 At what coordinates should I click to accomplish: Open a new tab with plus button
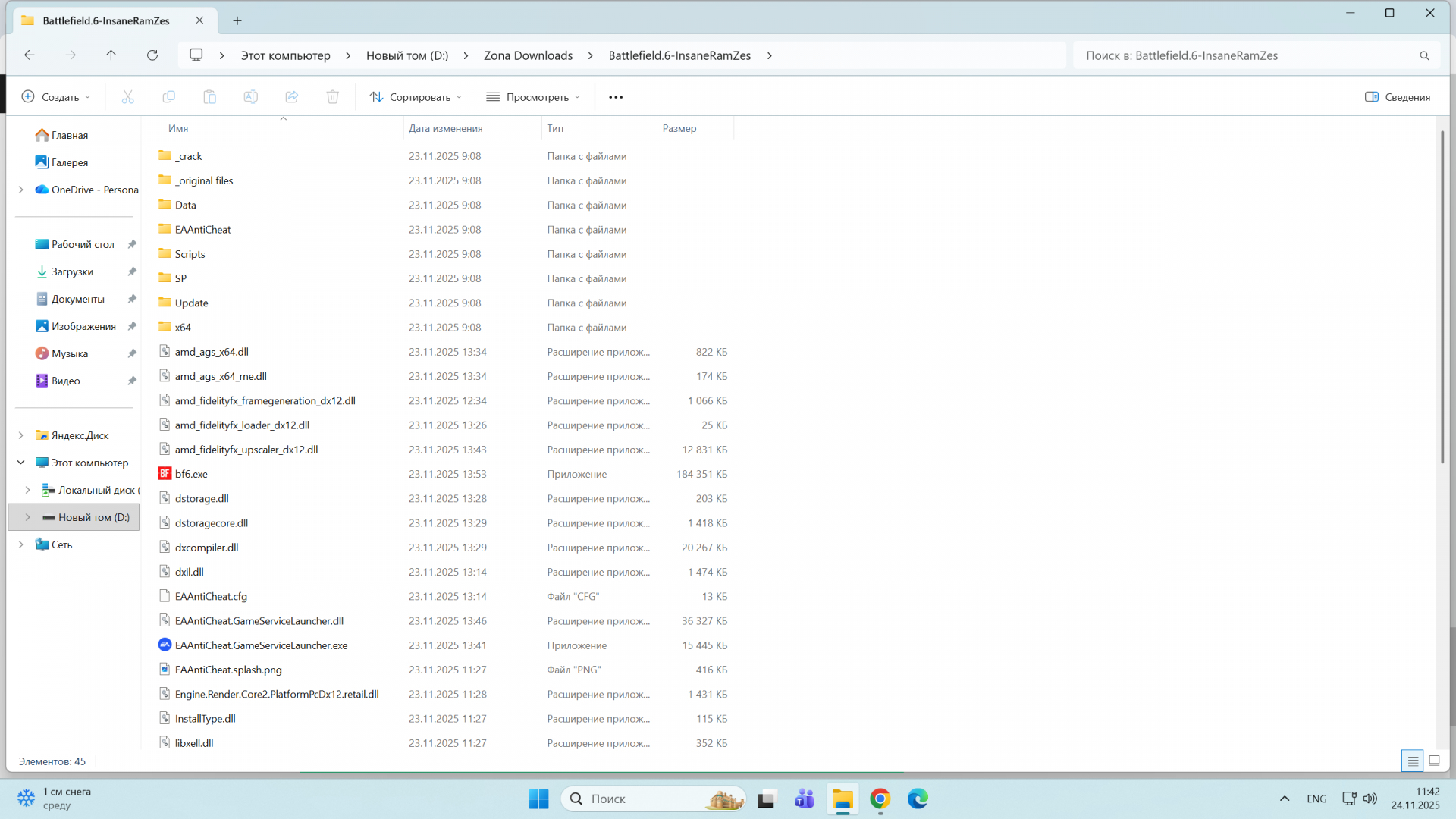237,20
